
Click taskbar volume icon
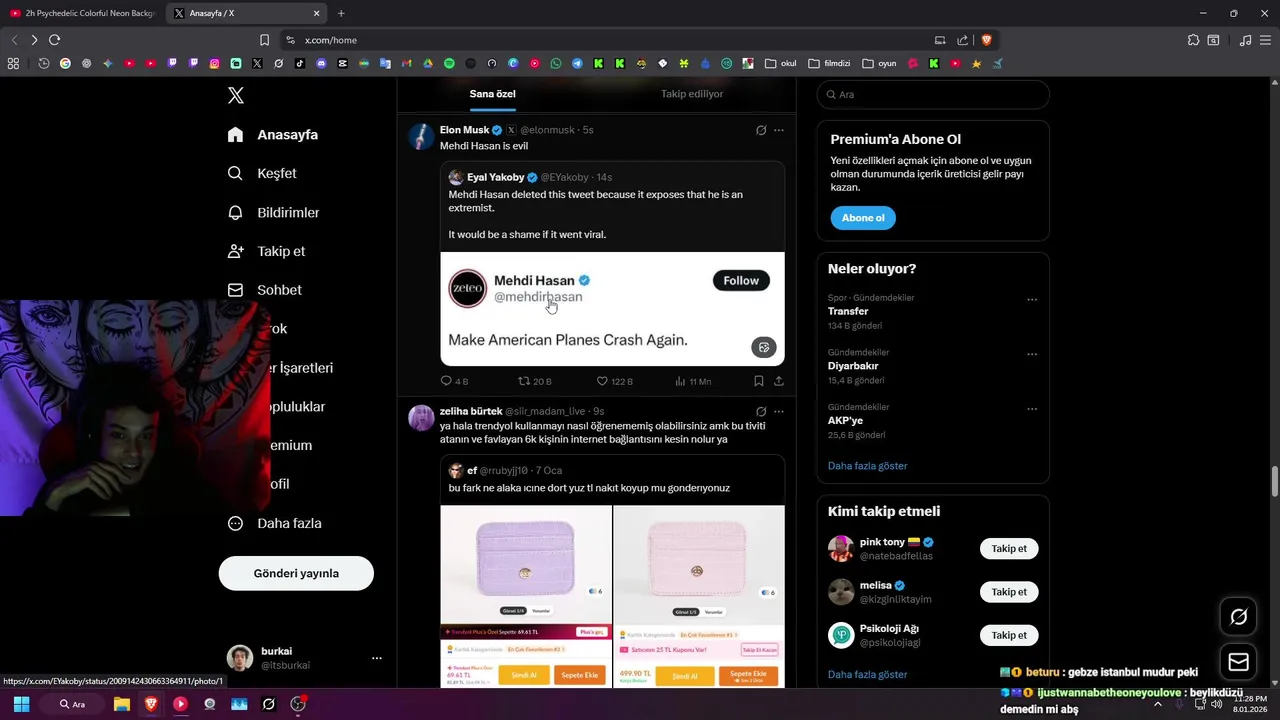pyautogui.click(x=1216, y=704)
